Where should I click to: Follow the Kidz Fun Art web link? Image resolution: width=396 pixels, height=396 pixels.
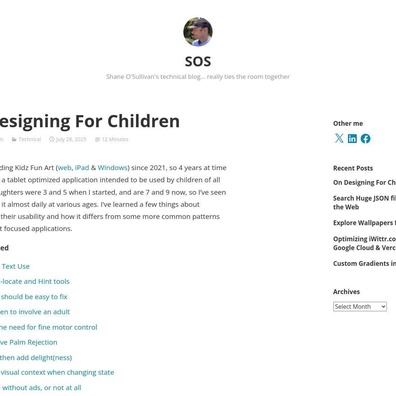click(64, 167)
